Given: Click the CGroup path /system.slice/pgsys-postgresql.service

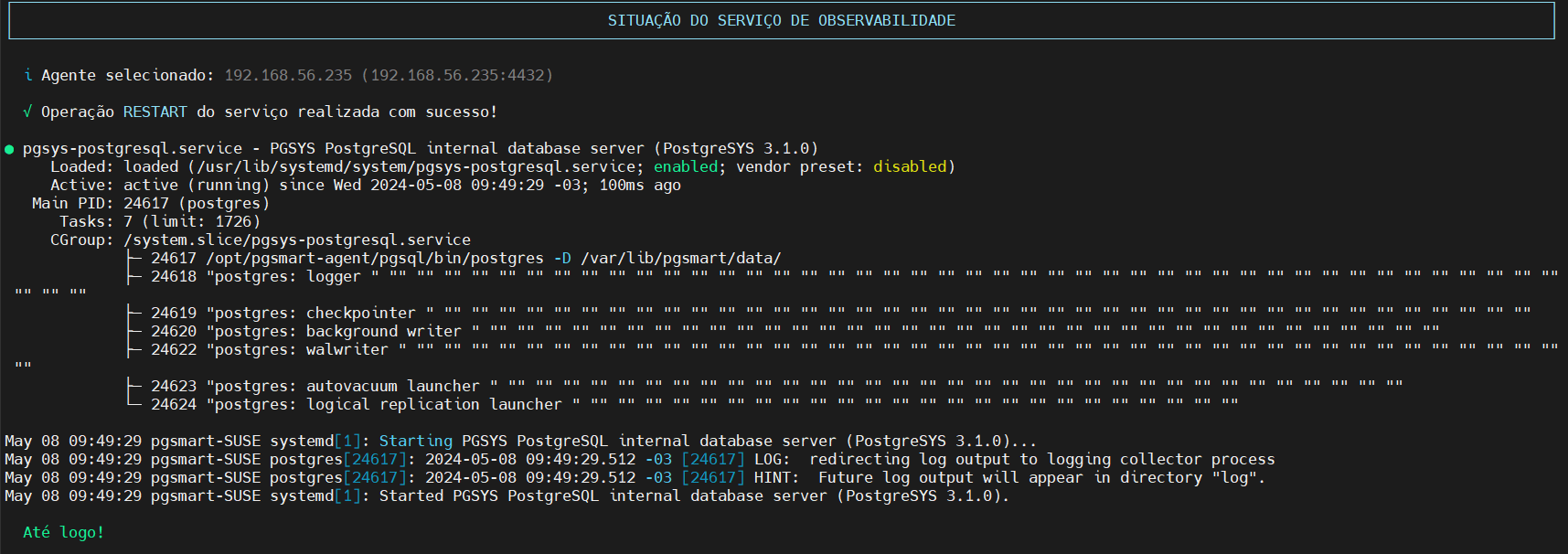Looking at the screenshot, I should pos(297,240).
